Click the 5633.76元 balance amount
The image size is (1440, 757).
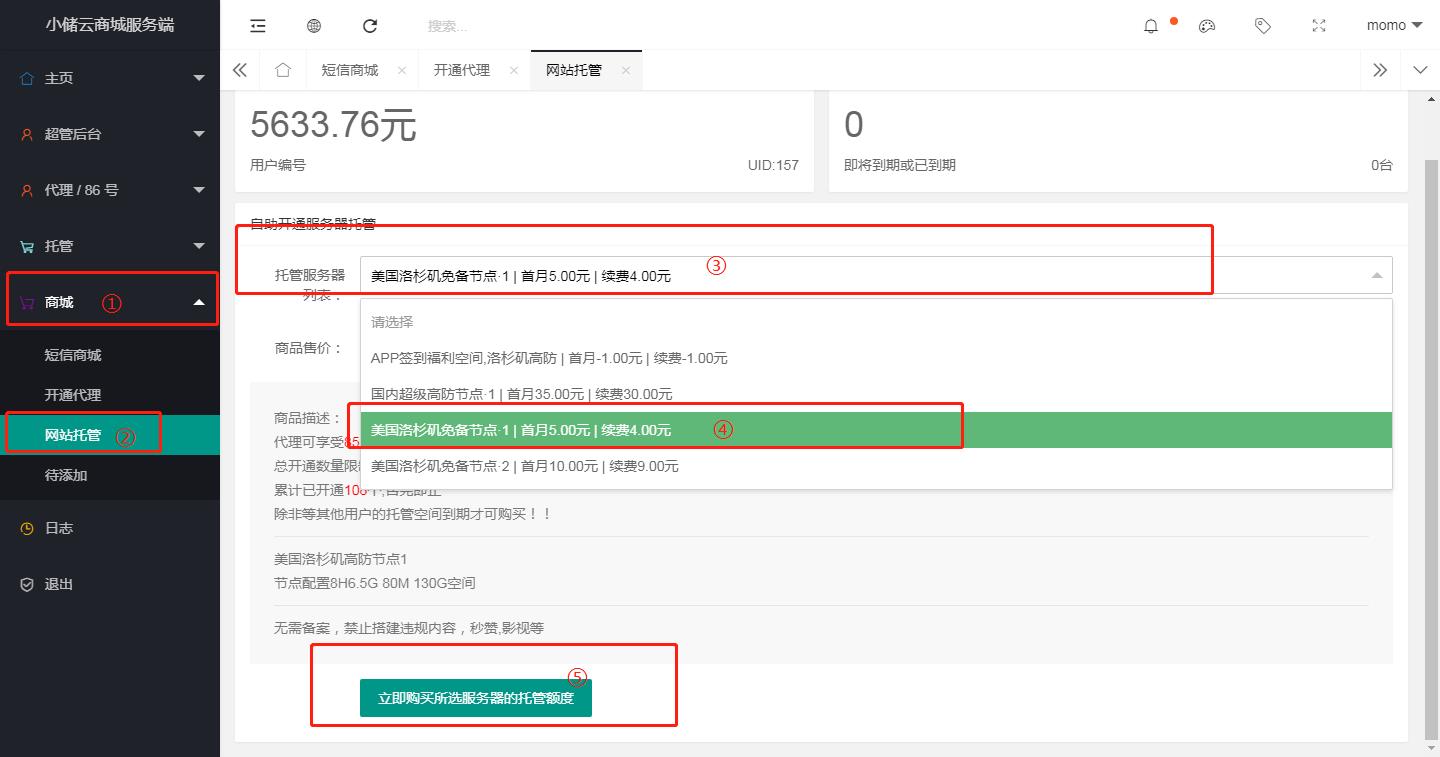[333, 125]
